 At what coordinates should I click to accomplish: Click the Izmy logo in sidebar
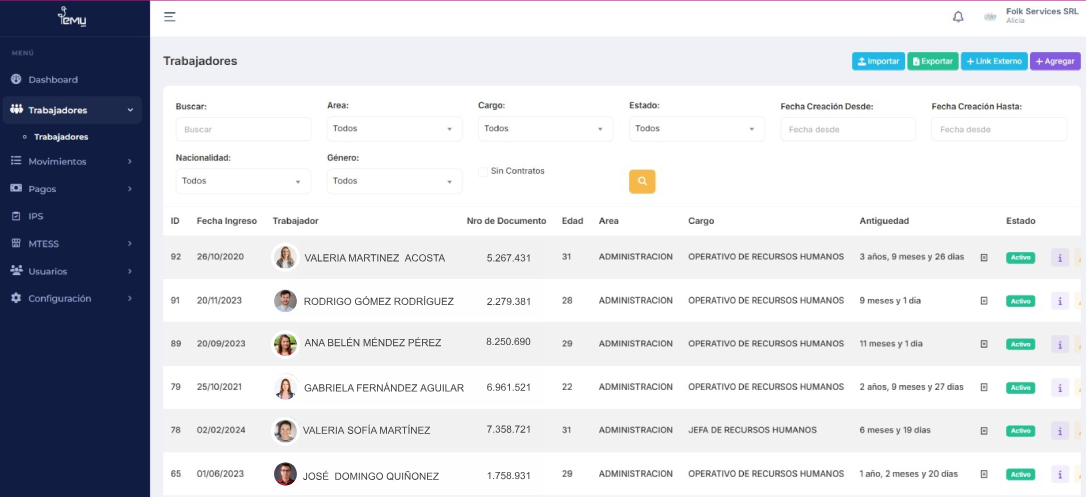(x=73, y=18)
